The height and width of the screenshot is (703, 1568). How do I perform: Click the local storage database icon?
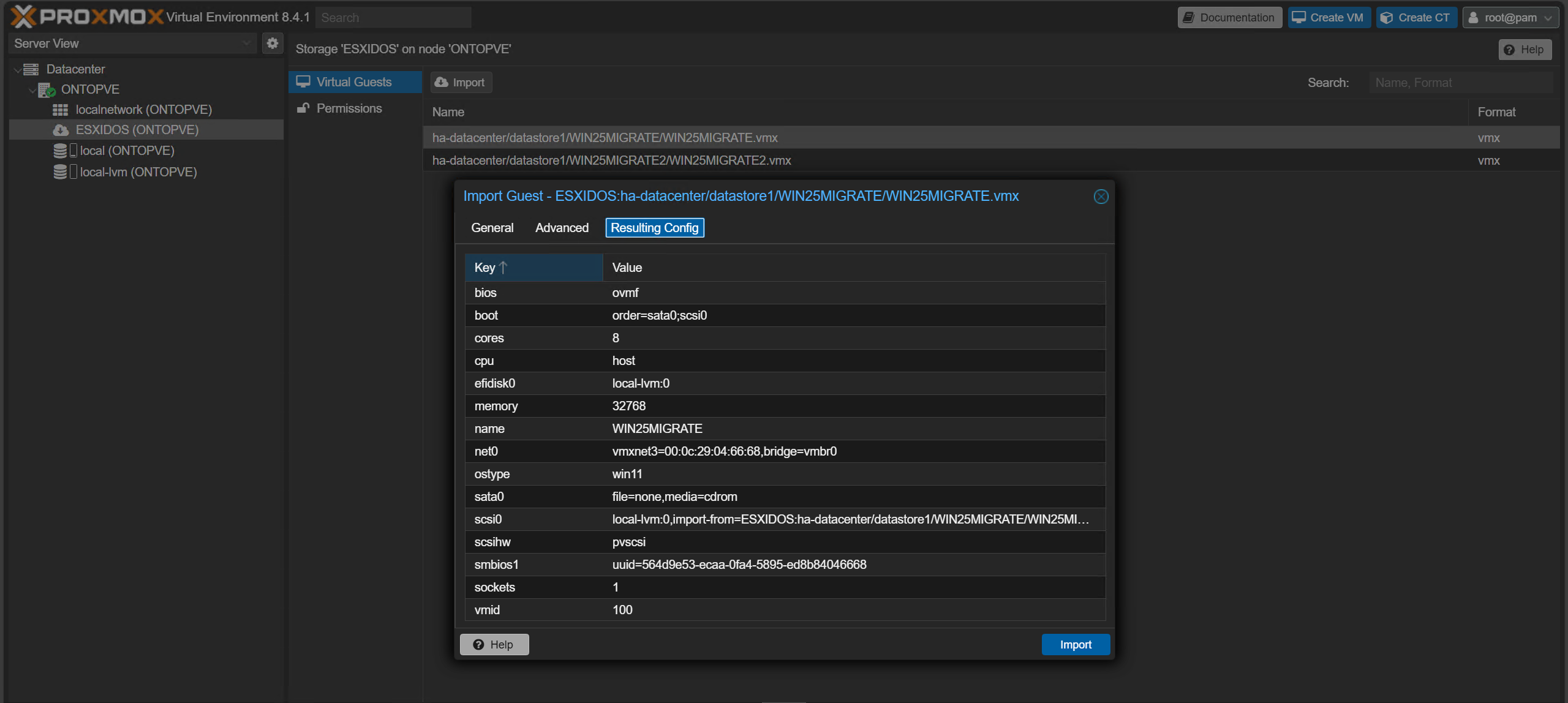[60, 151]
